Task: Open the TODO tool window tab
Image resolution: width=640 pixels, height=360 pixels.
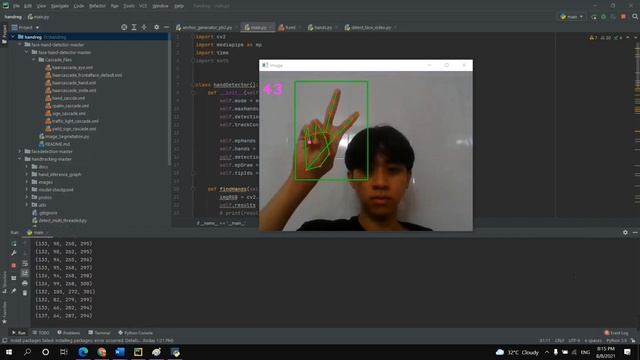Action: coord(41,333)
